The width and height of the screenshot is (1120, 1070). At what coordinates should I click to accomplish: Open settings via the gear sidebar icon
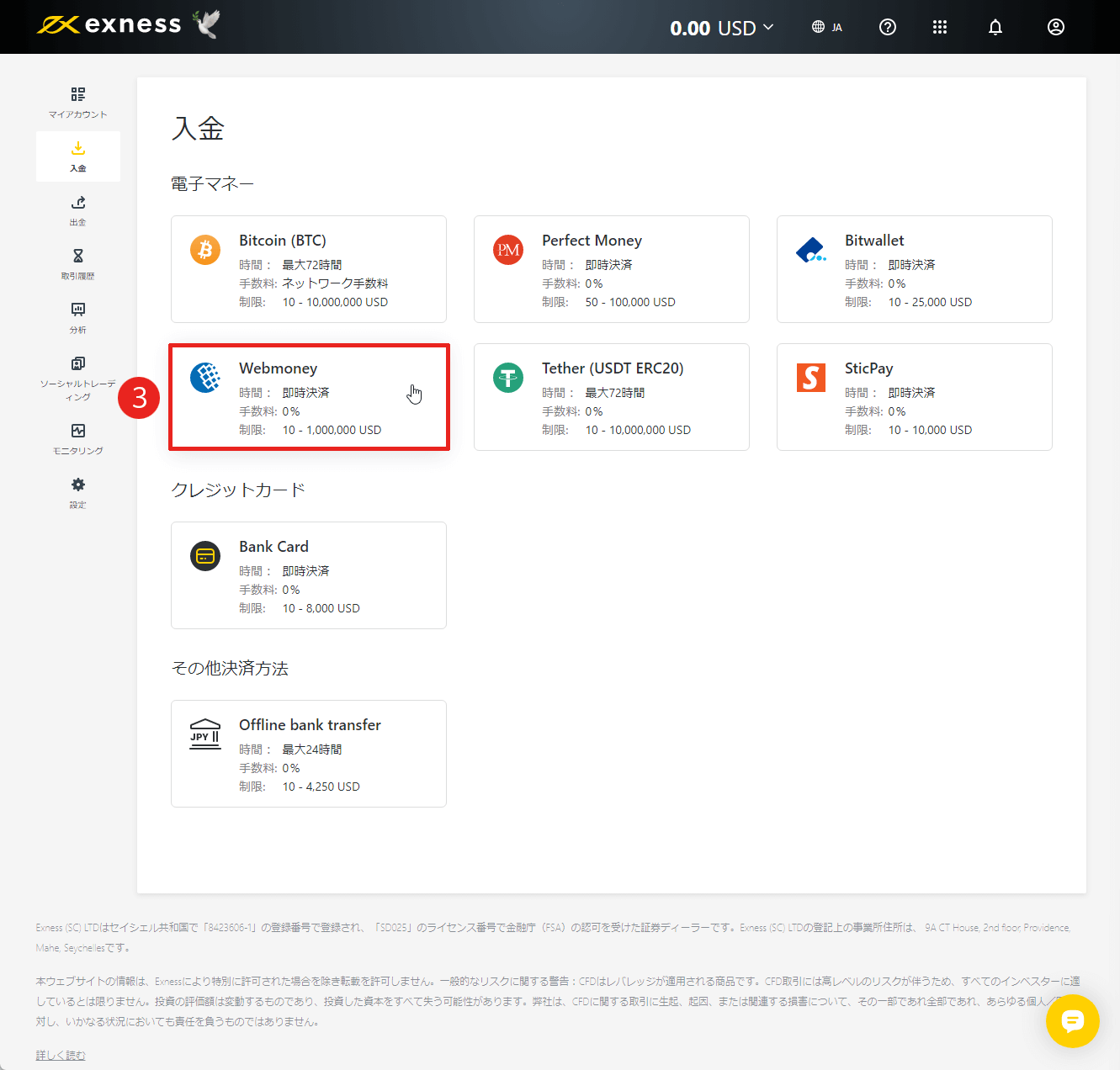(77, 492)
